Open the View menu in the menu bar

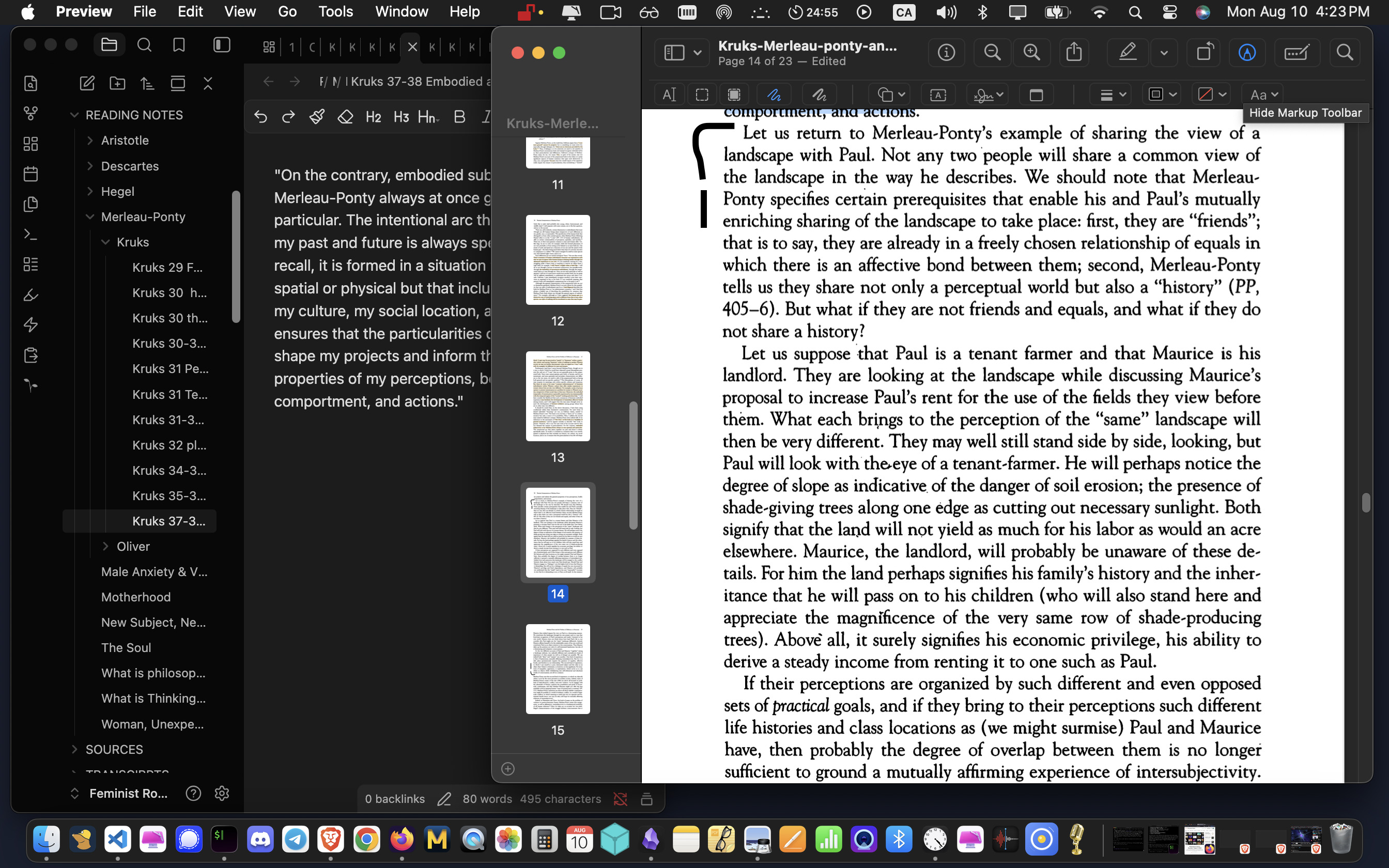click(x=240, y=11)
